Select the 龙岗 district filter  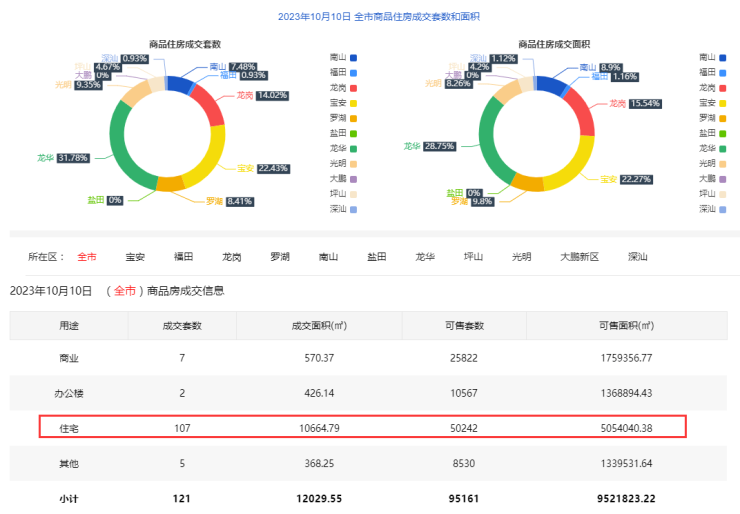point(231,257)
